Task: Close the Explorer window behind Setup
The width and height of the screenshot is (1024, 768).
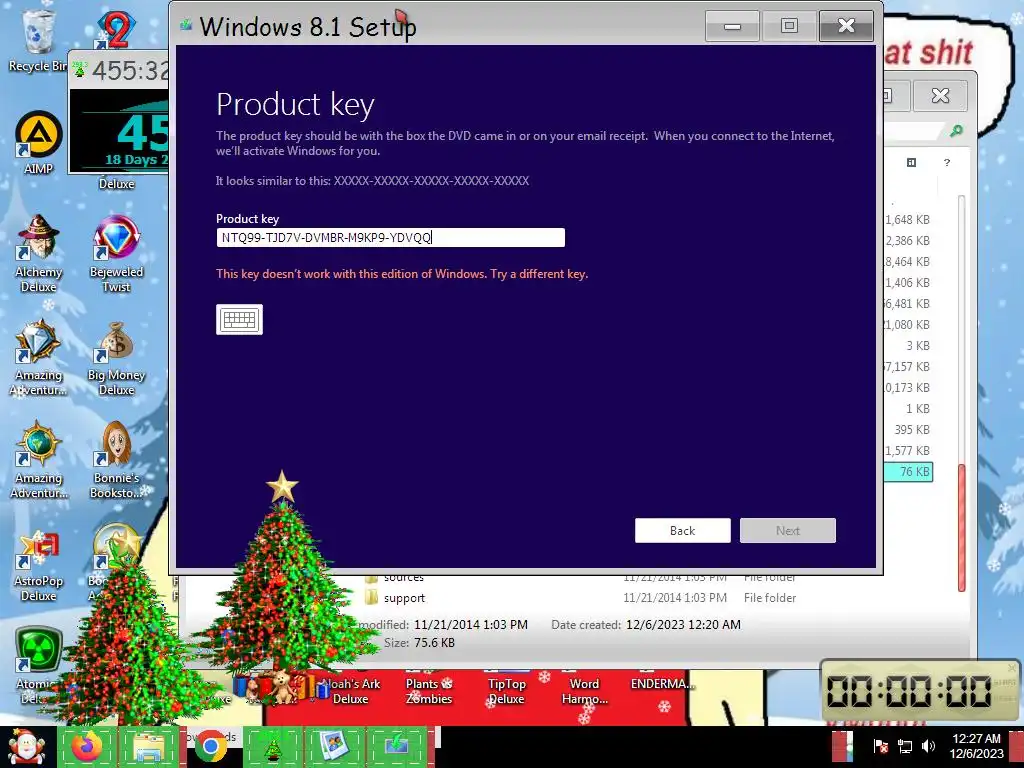Action: click(940, 95)
